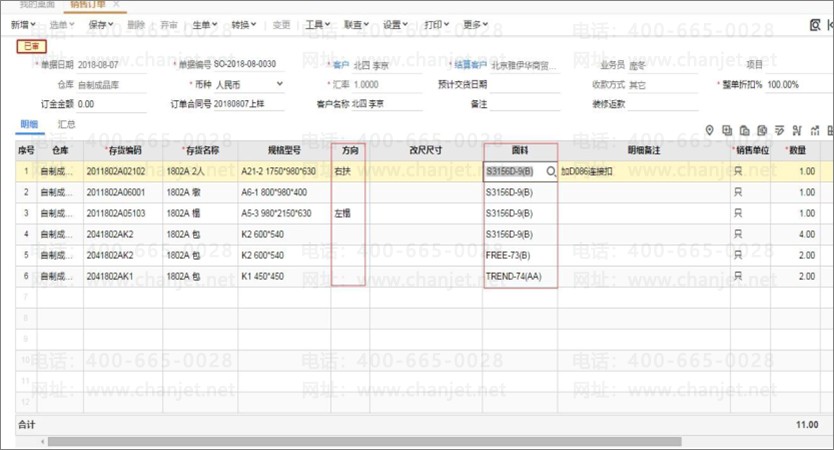Screen dimensions: 834x450
Task: Click the 业务员 input field
Action: (x=663, y=65)
